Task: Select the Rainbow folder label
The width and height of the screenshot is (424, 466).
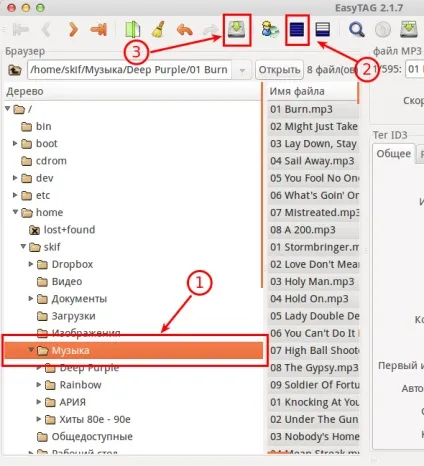Action: tap(80, 385)
